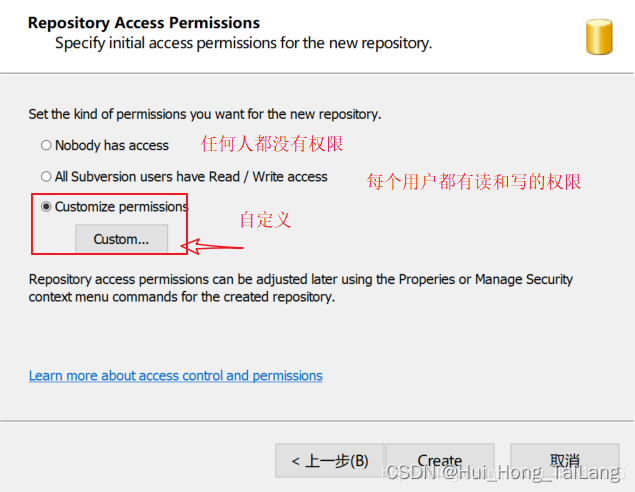This screenshot has width=635, height=492.
Task: Go back using the 上一步(B) button
Action: pos(330,461)
